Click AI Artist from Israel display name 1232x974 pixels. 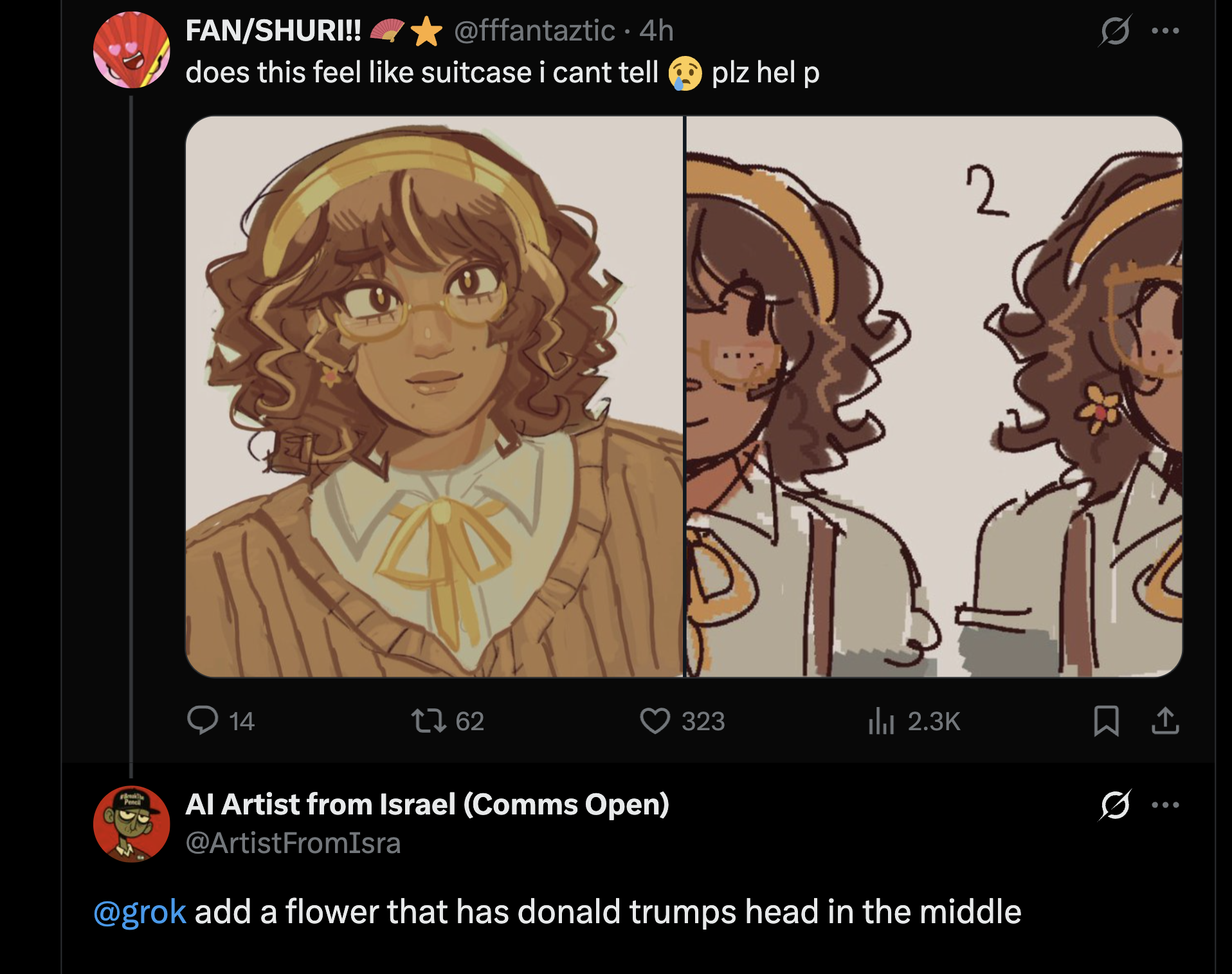427,805
